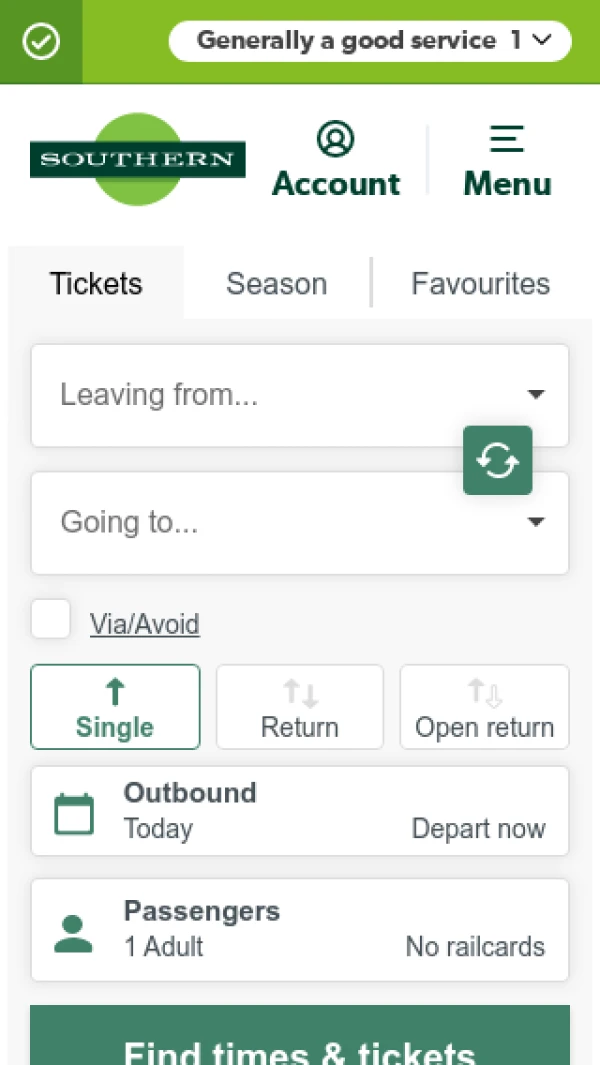Click the up arrow icon on Single
Viewport: 600px width, 1065px height.
pyautogui.click(x=116, y=692)
